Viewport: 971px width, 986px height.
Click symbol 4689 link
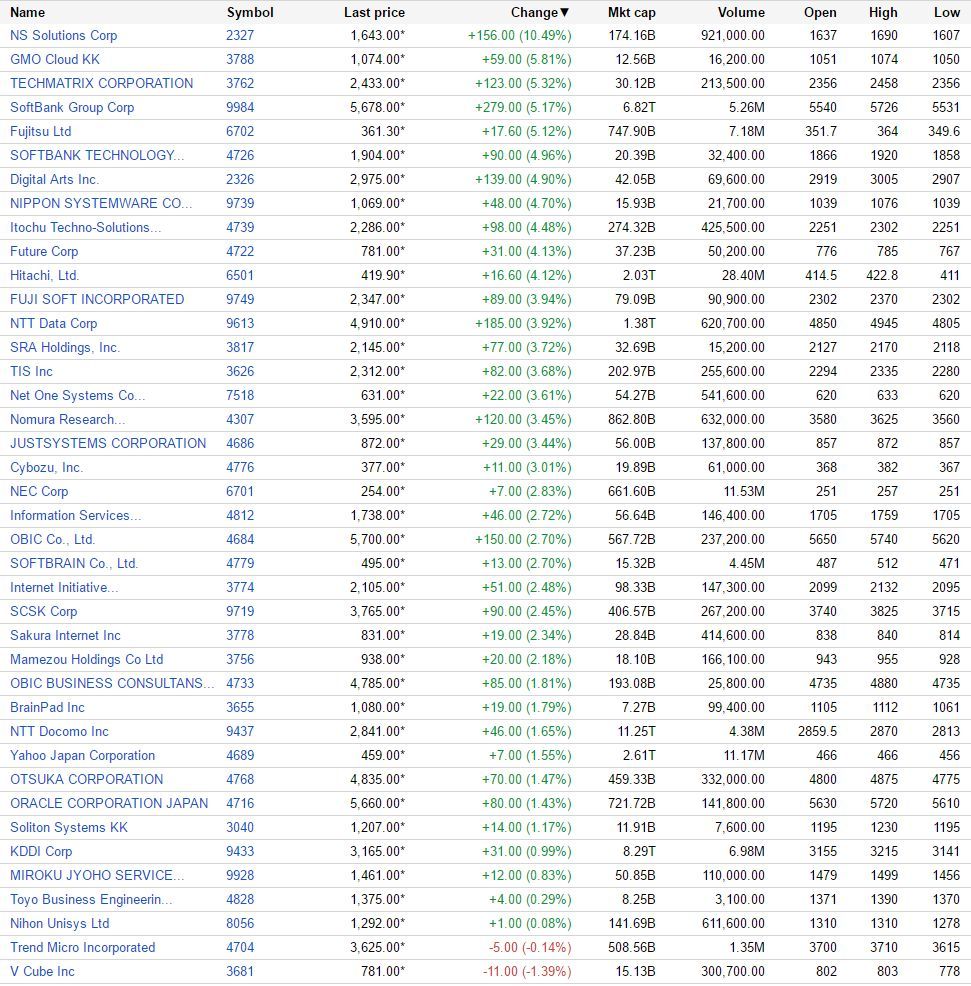(240, 756)
